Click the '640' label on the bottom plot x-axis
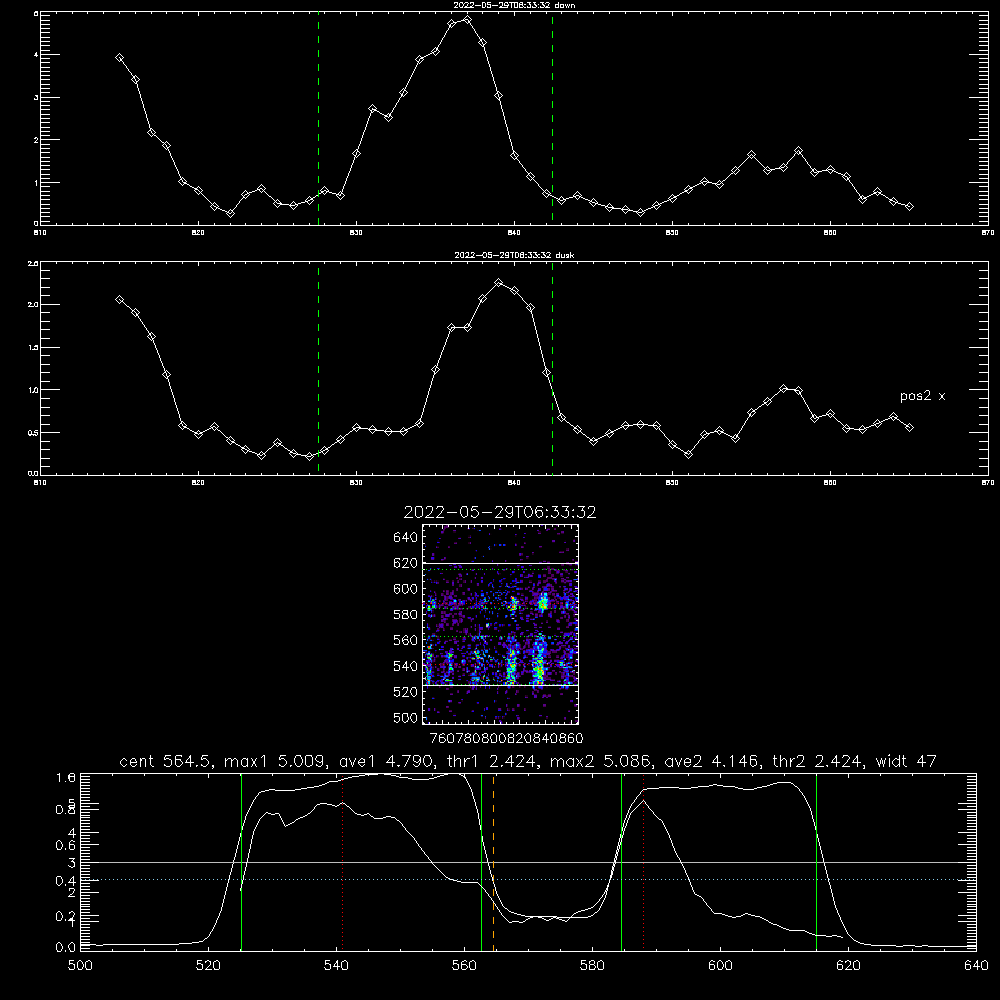This screenshot has width=1000, height=1000. (x=976, y=966)
